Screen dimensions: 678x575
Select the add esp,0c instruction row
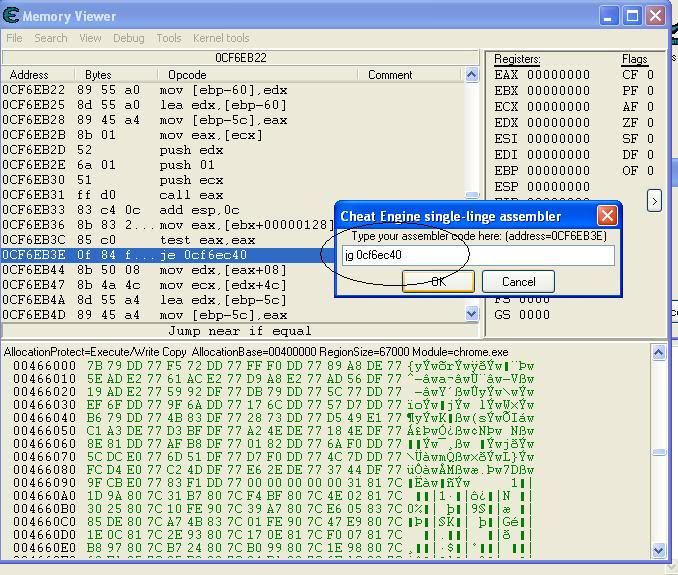point(168,210)
